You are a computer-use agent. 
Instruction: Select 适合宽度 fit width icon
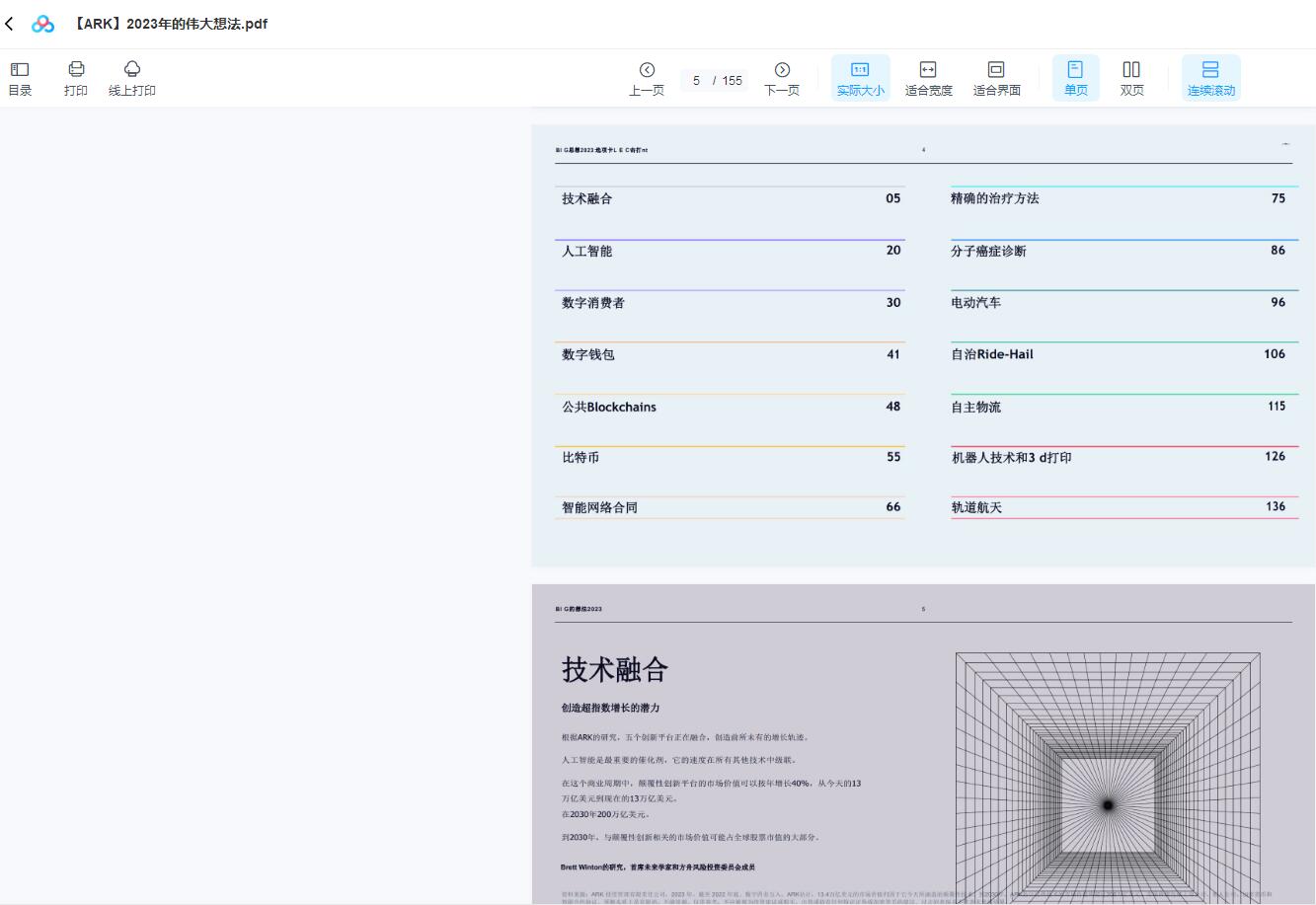click(x=928, y=78)
